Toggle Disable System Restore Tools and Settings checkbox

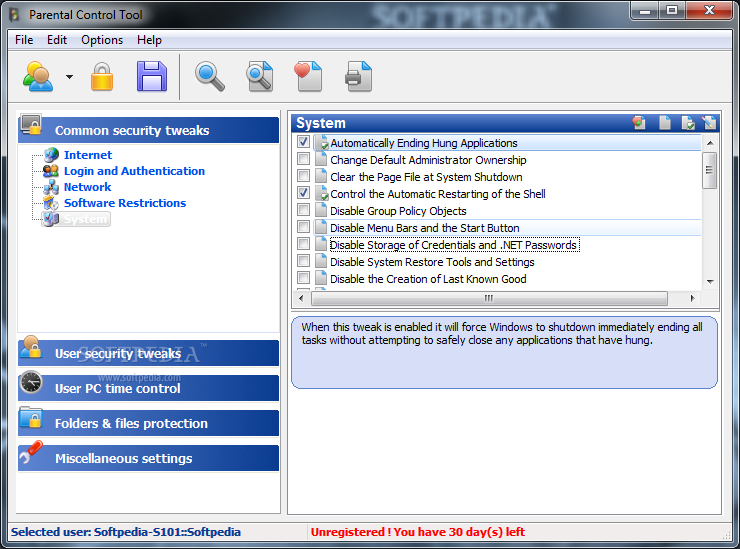click(303, 261)
